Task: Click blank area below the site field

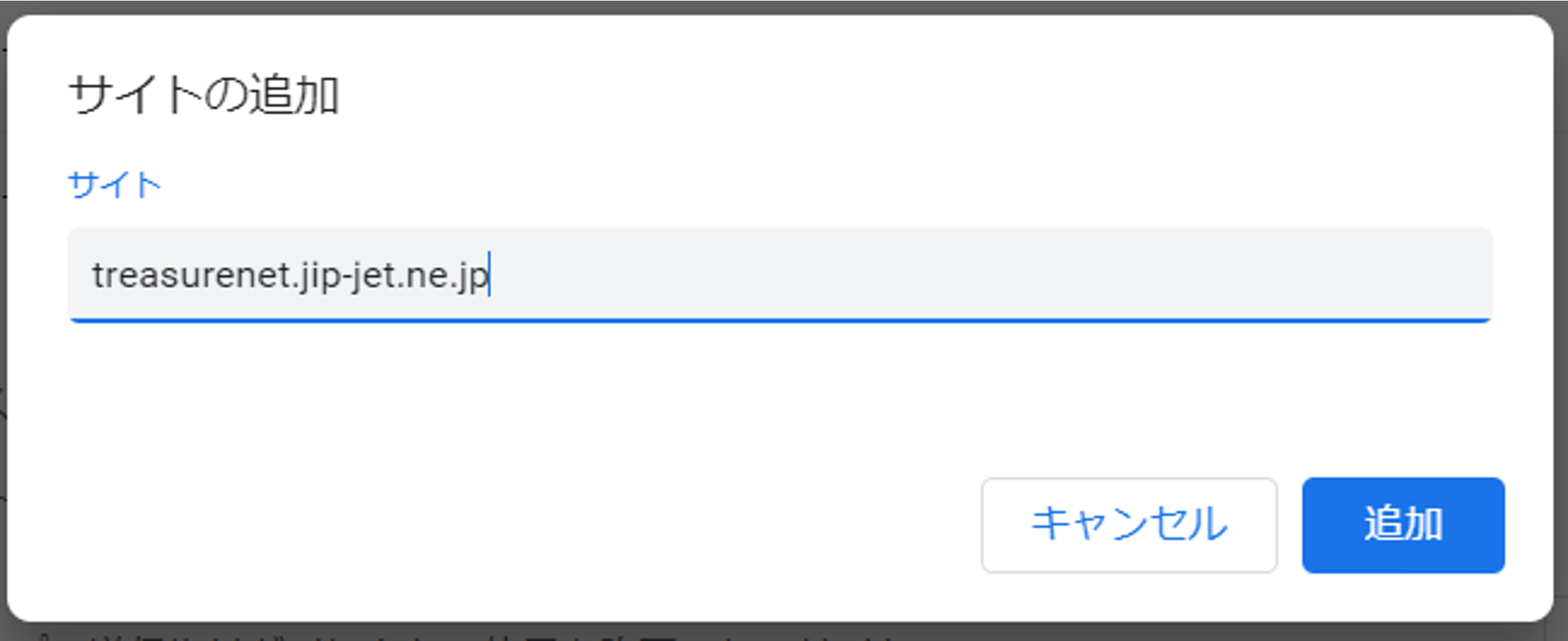Action: coord(780,394)
